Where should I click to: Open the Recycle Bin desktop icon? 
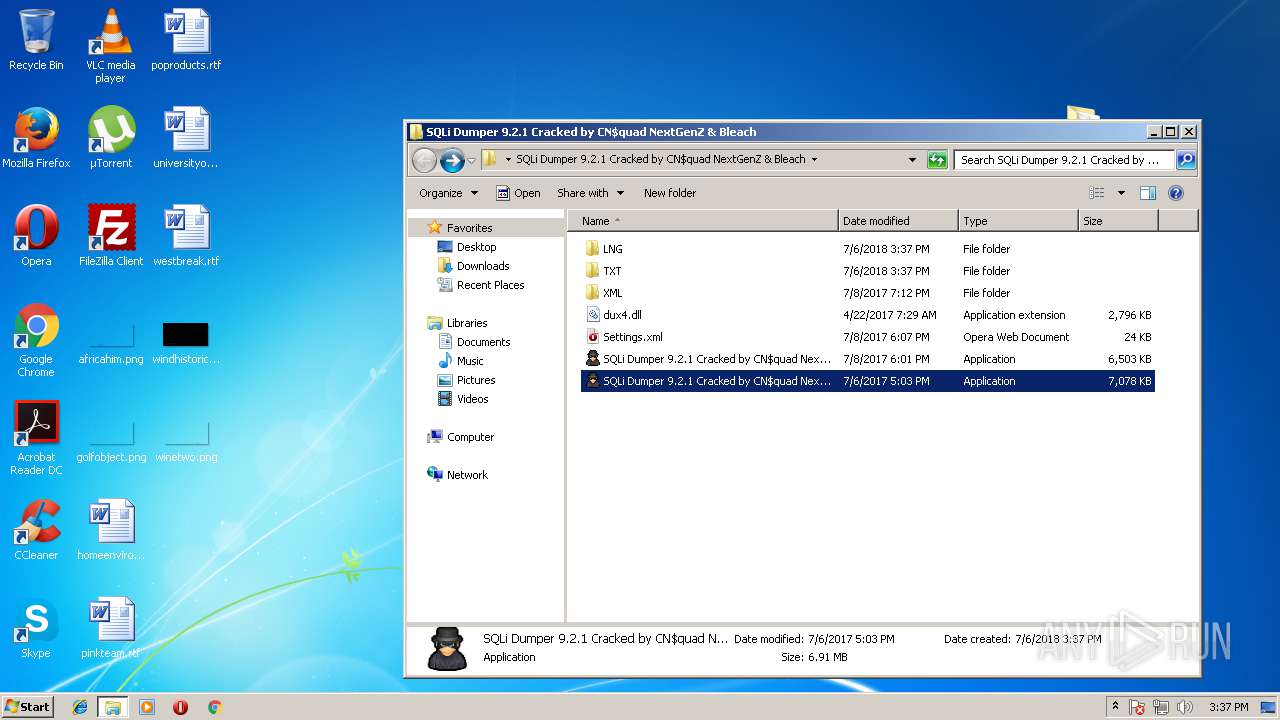pyautogui.click(x=36, y=40)
